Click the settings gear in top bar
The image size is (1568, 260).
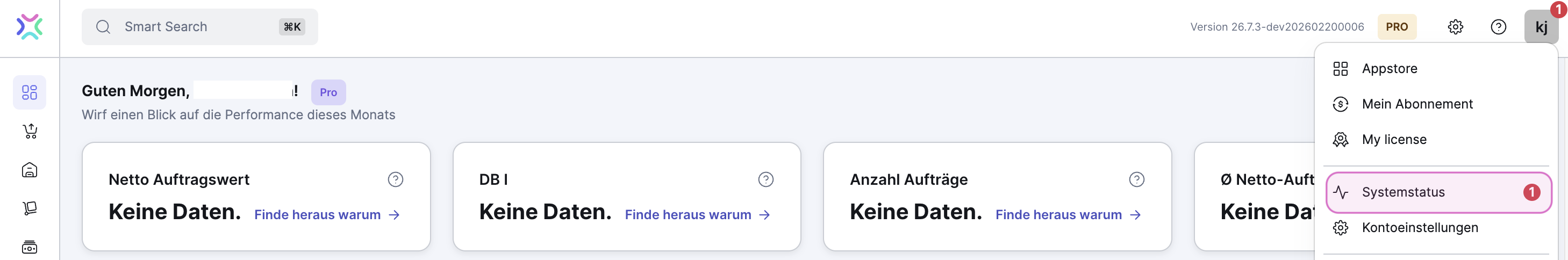click(x=1455, y=27)
